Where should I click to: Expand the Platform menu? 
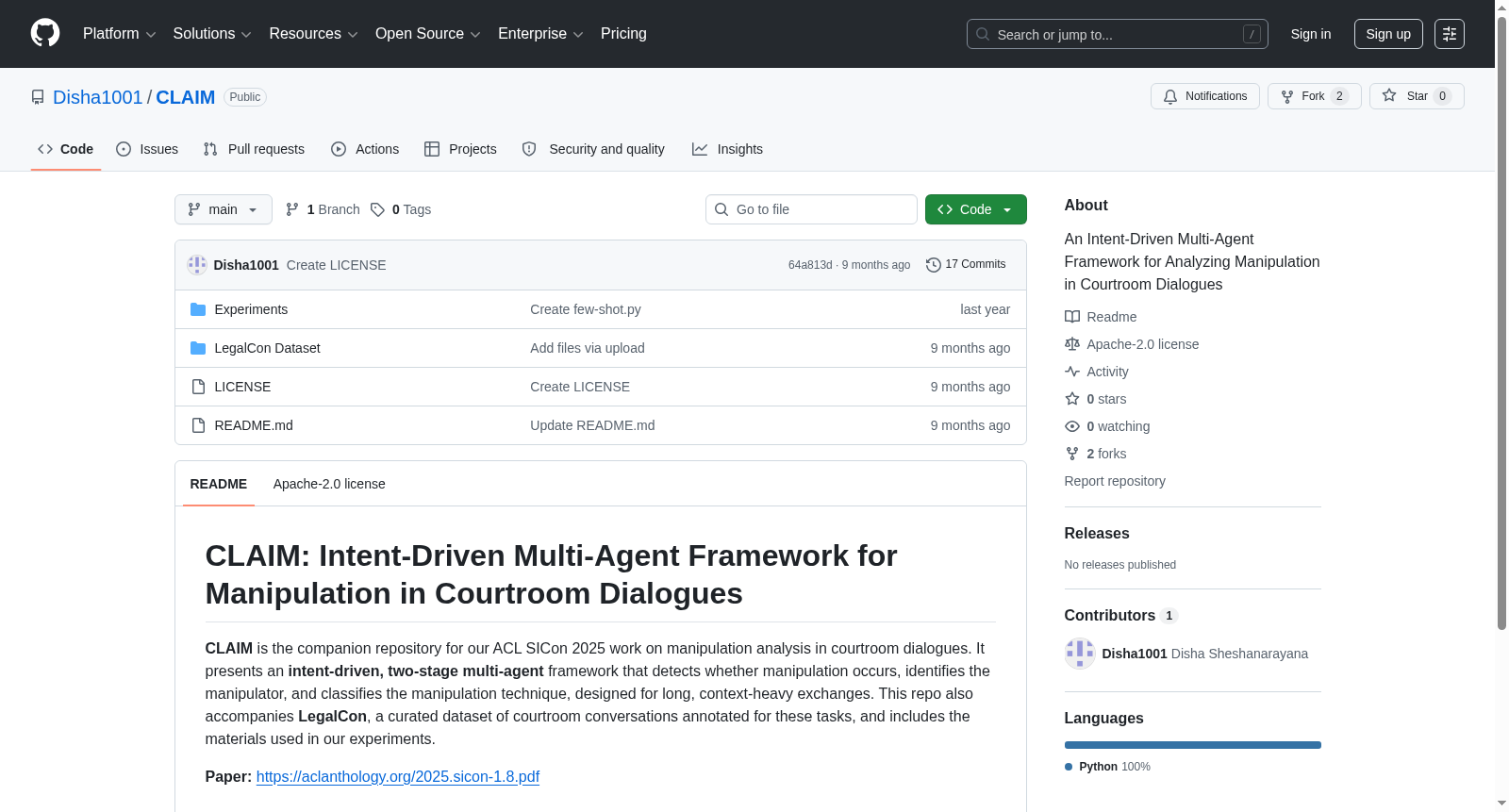[x=120, y=34]
